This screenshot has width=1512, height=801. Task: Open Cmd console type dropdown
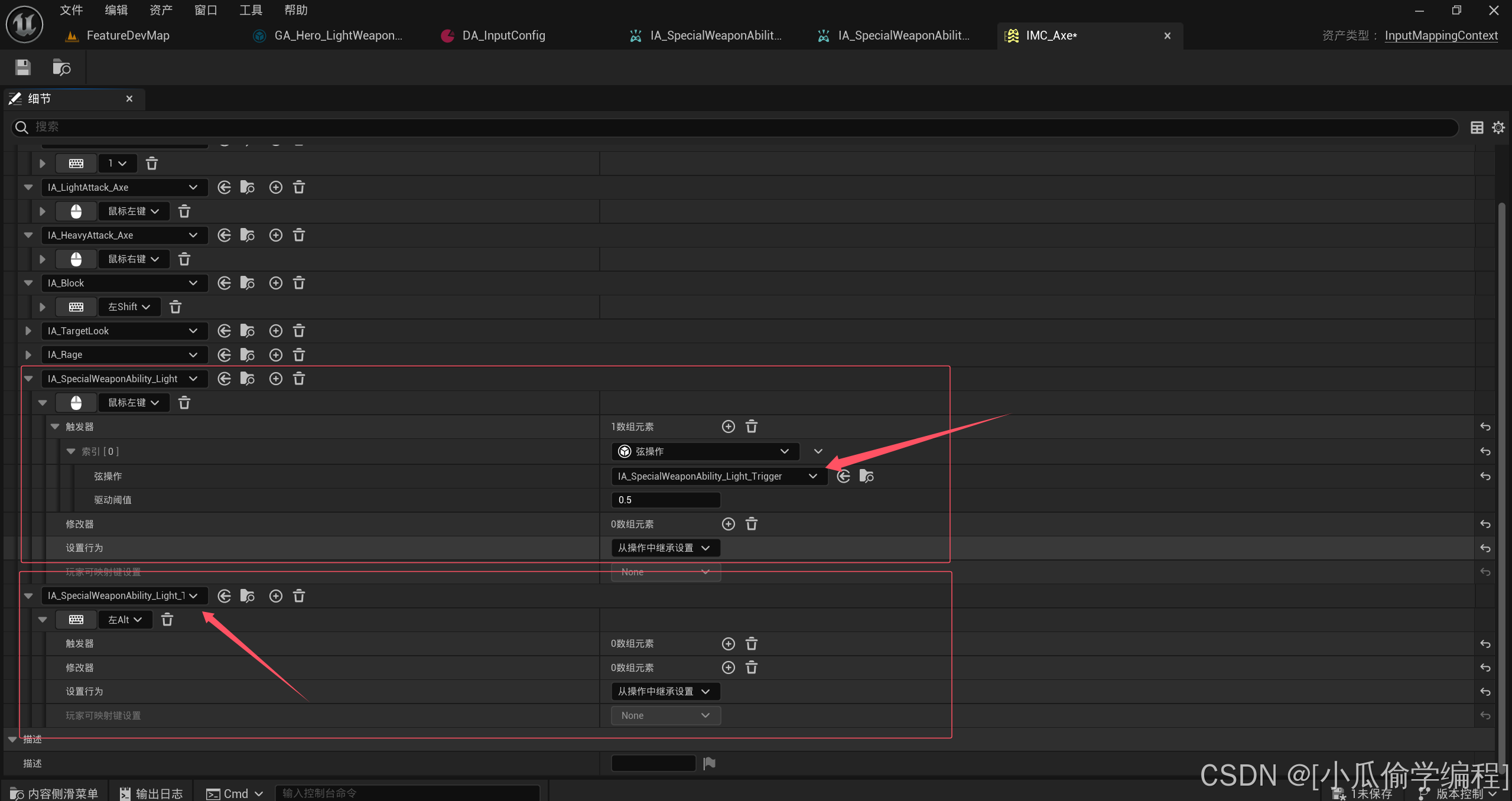[x=235, y=793]
